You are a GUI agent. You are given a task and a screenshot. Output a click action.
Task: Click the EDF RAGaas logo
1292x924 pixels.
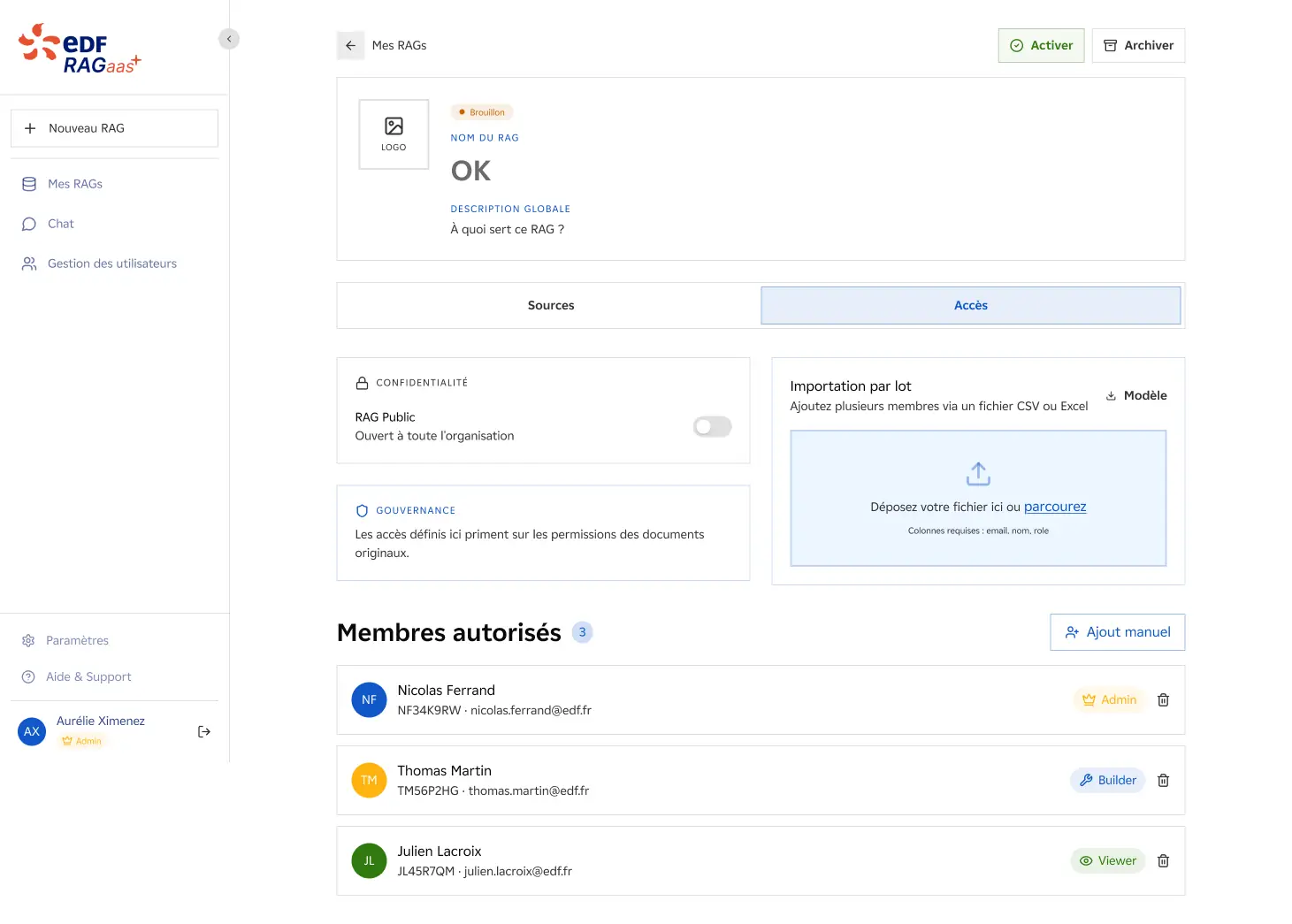(x=80, y=49)
